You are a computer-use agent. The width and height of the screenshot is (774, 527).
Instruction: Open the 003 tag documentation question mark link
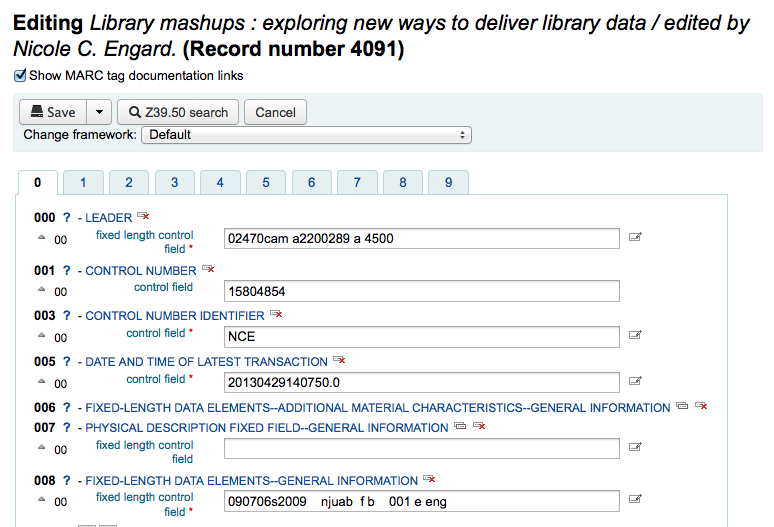coord(67,316)
